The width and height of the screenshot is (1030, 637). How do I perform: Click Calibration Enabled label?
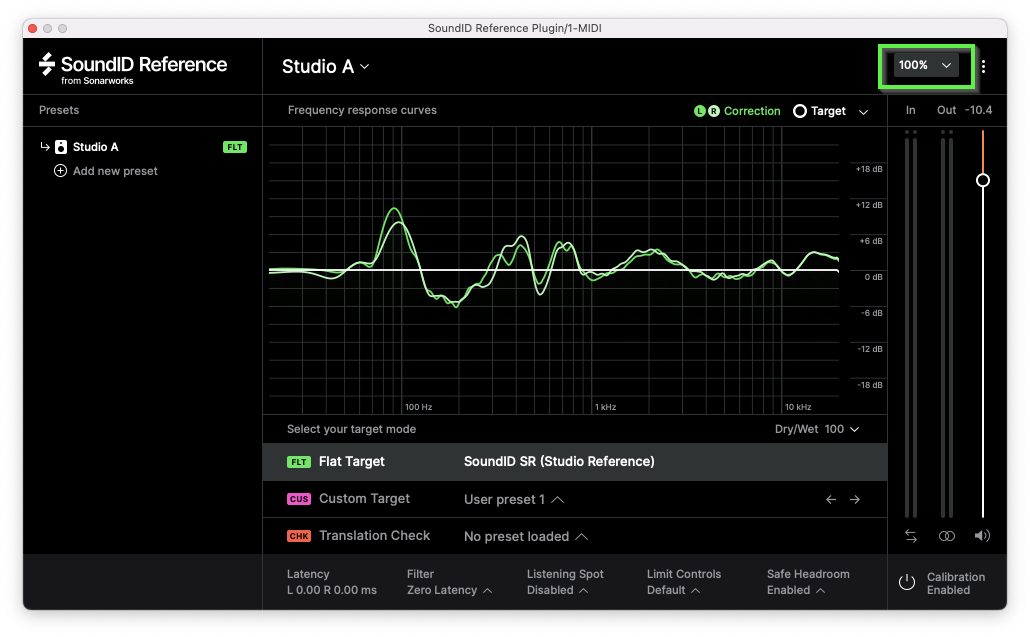tap(956, 583)
